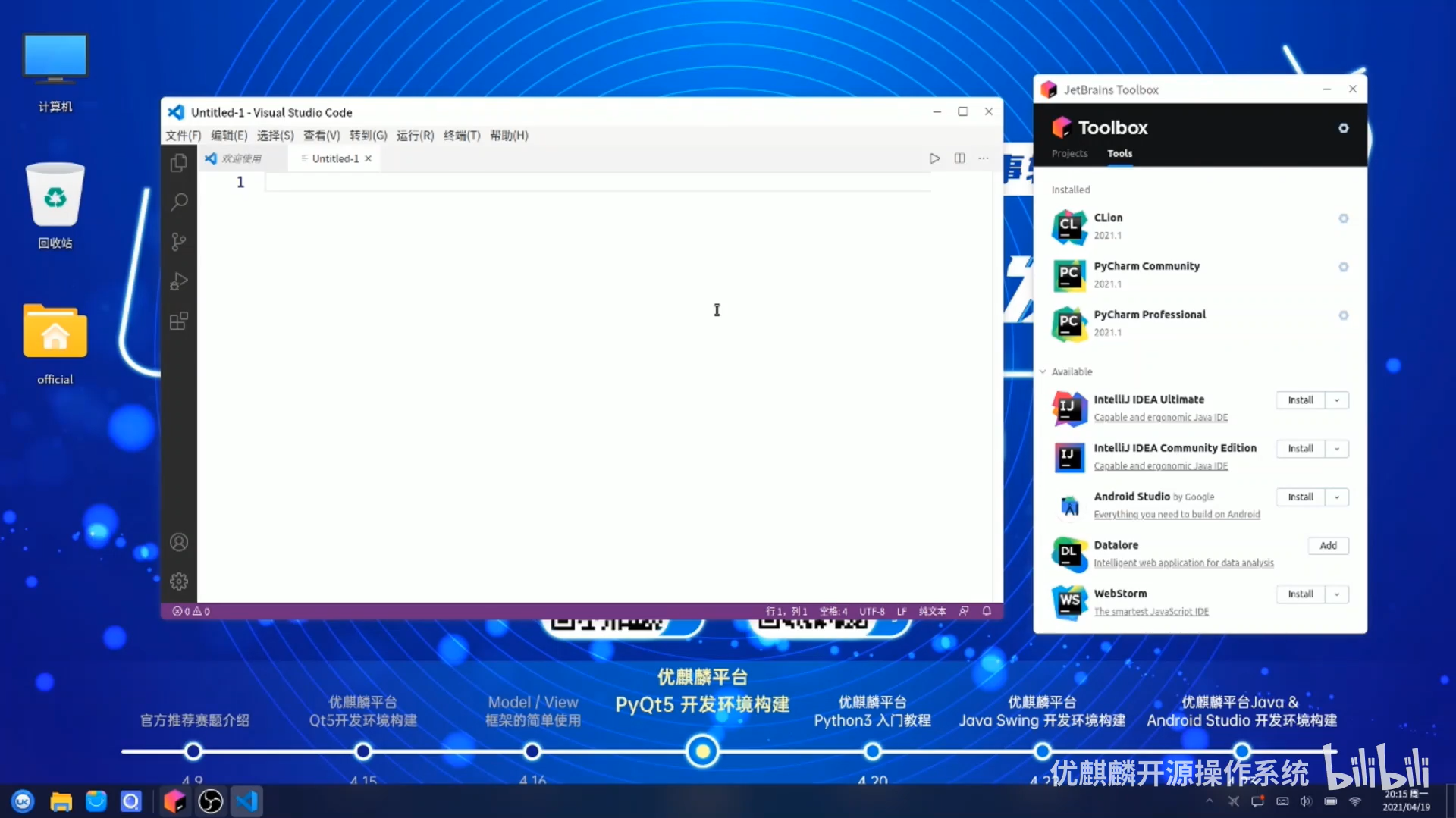Switch to the 欢迎使用 tab

(241, 158)
